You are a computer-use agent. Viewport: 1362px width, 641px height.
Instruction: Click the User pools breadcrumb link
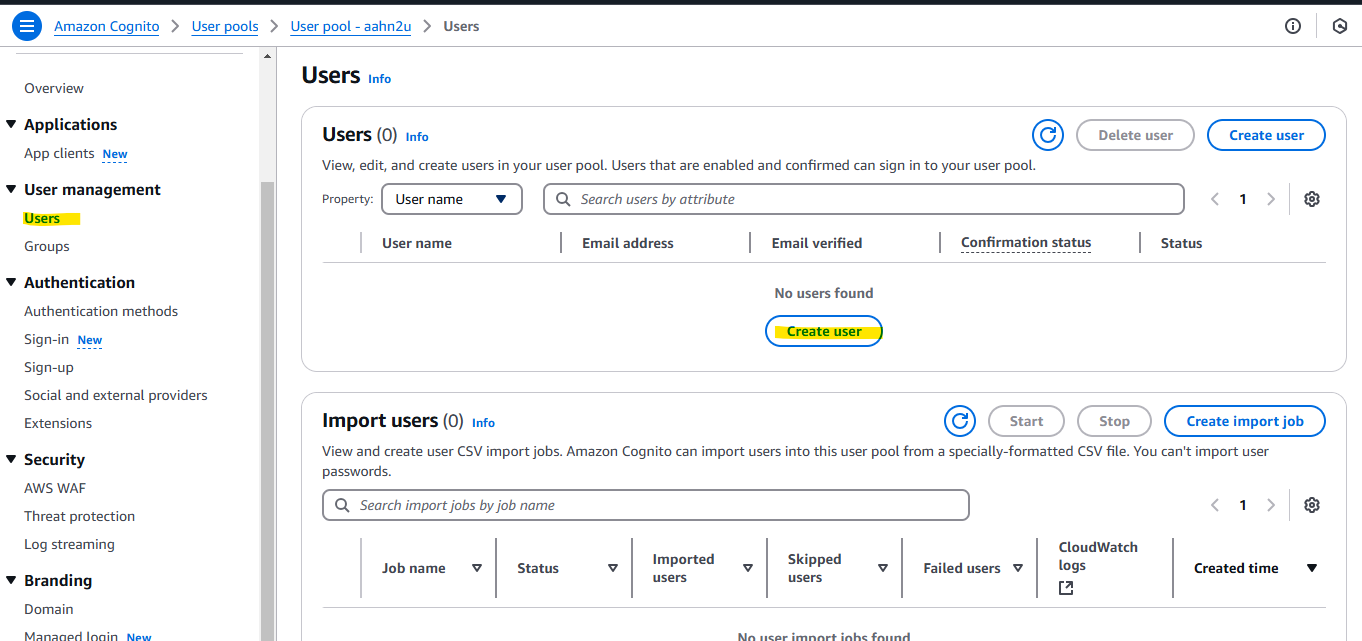click(x=225, y=26)
